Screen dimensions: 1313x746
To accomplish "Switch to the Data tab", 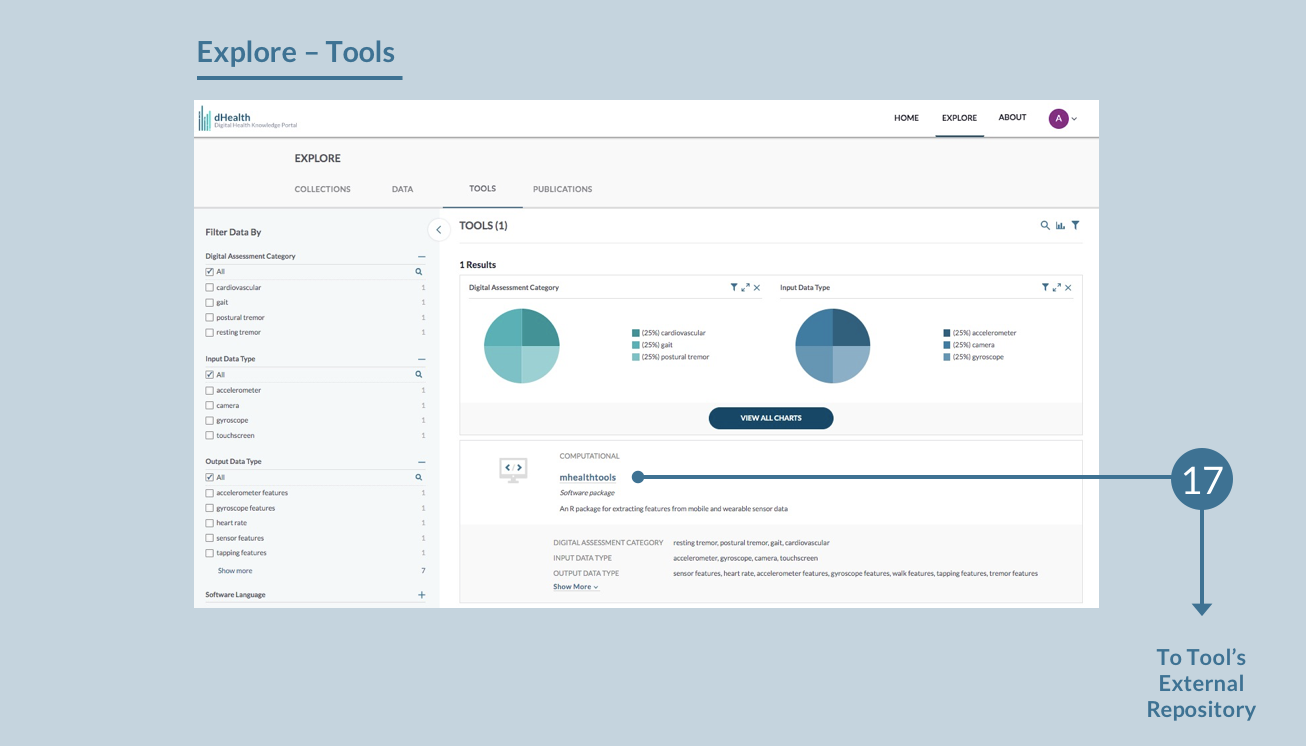I will tap(402, 189).
